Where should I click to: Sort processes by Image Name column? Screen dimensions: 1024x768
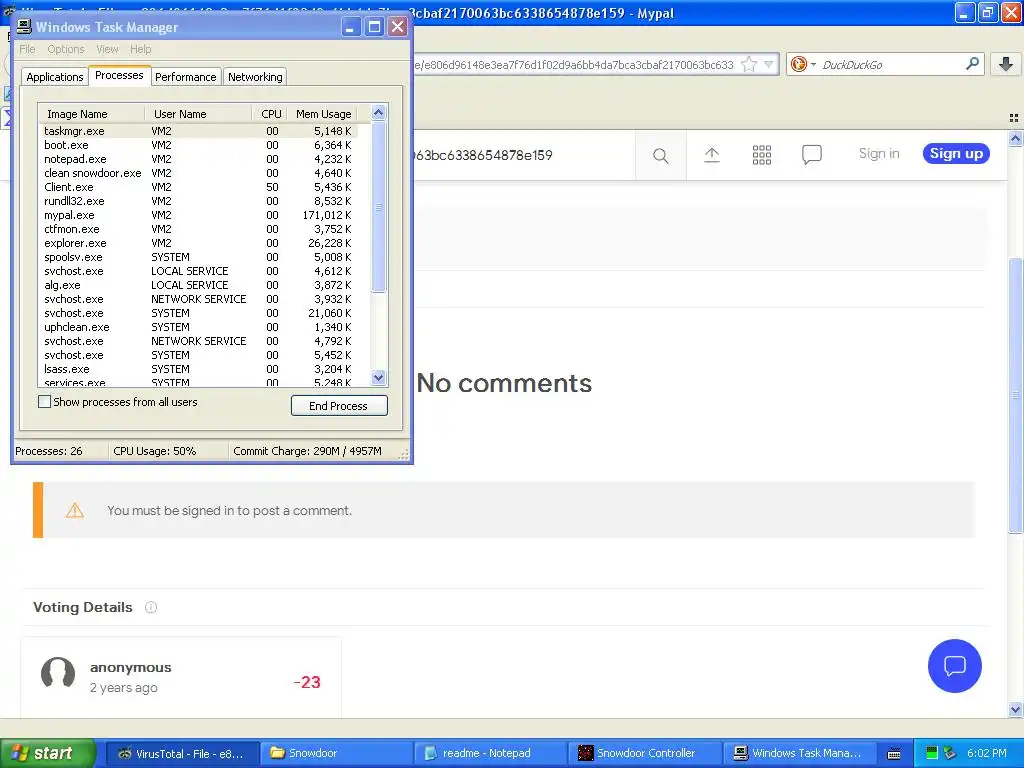pyautogui.click(x=91, y=114)
